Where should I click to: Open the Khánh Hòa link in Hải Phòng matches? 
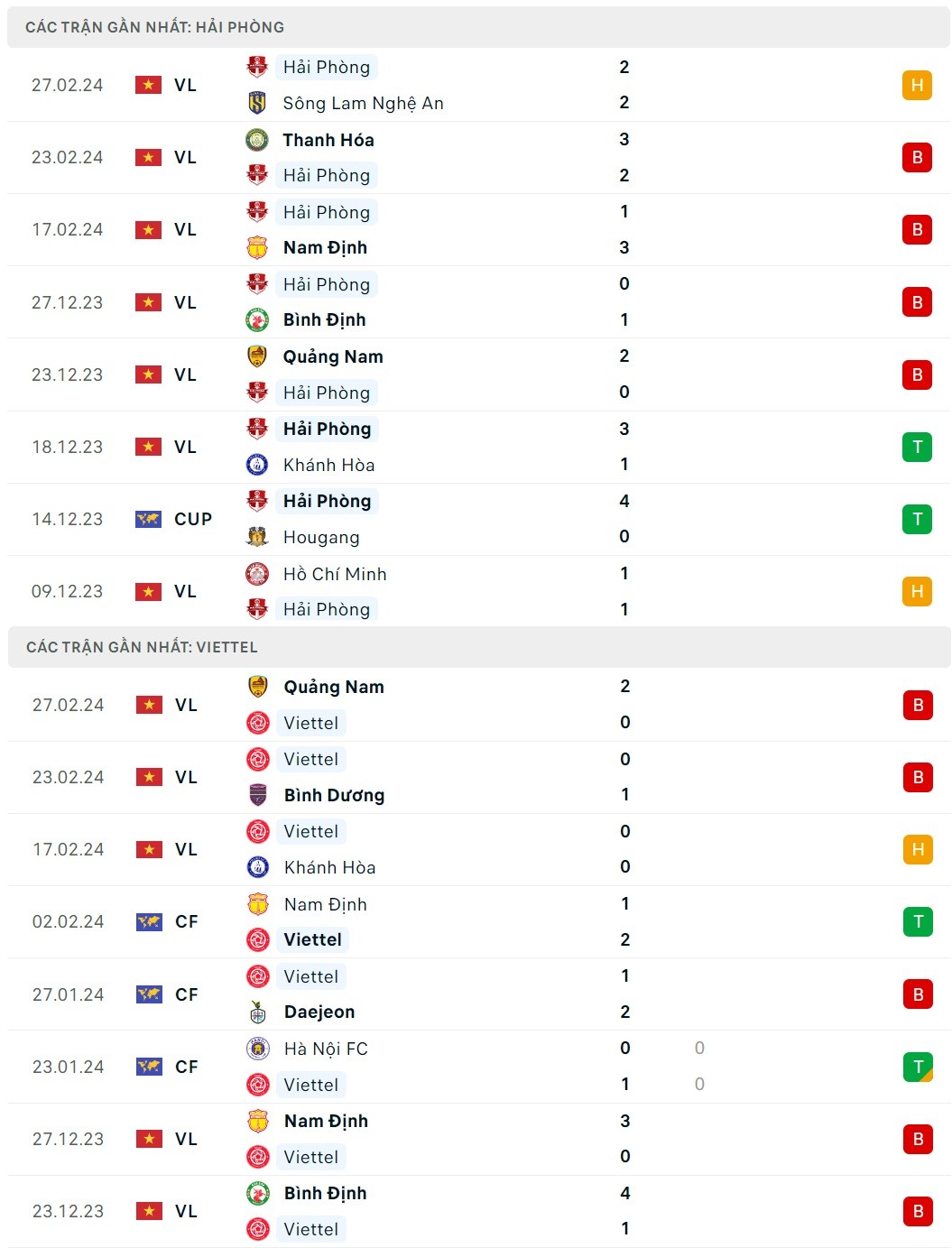[x=328, y=465]
